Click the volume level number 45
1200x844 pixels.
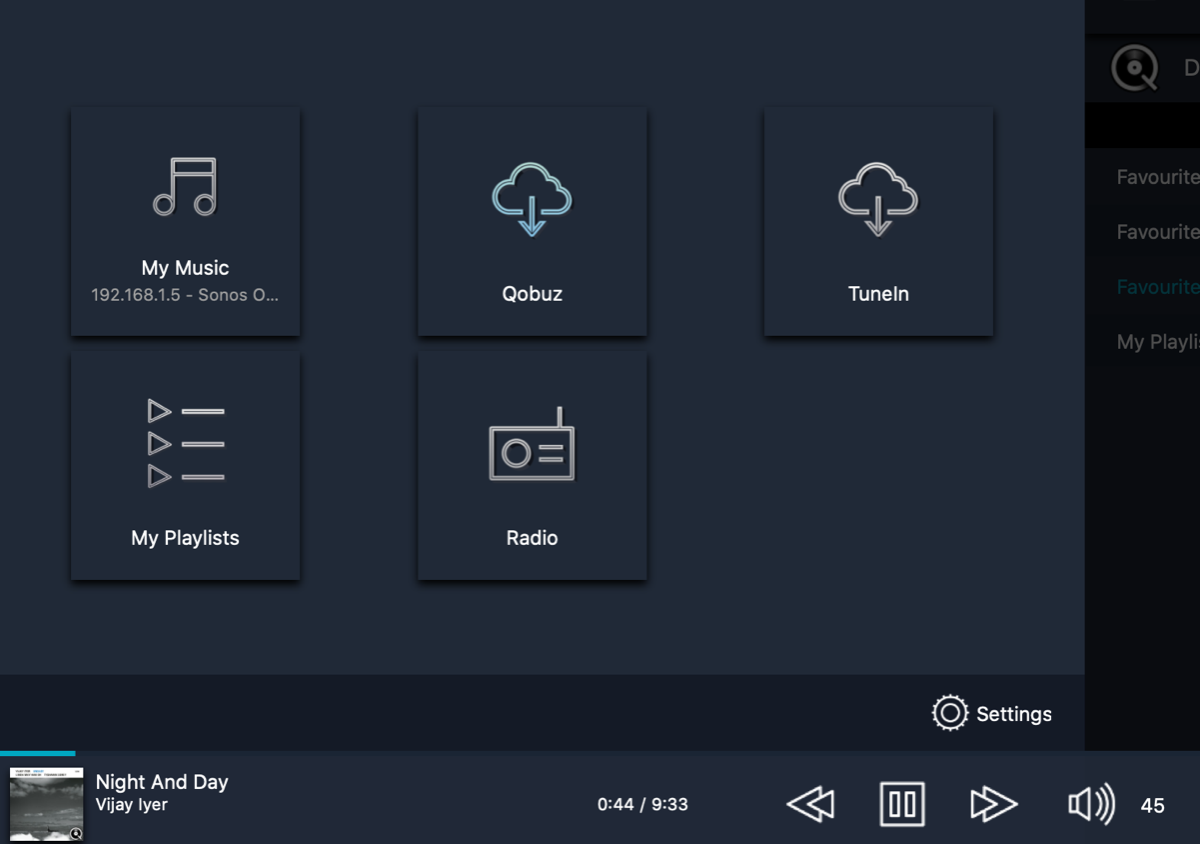[x=1152, y=805]
